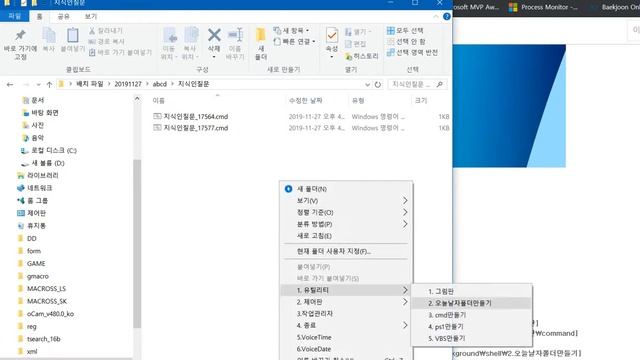640x360 pixels.
Task: Expand the 2. 제어판 context menu entry
Action: tap(346, 302)
